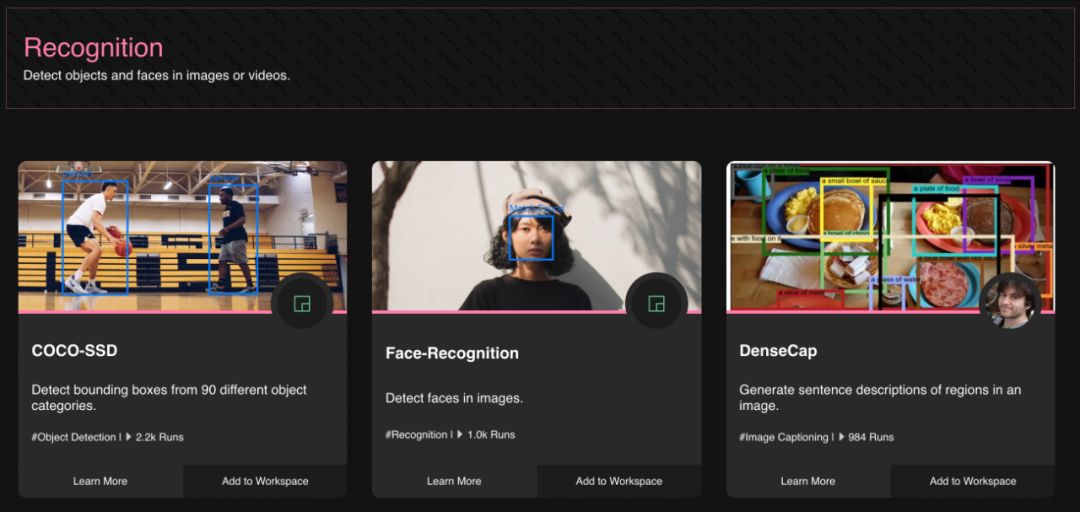The image size is (1080, 512).
Task: Click the DenseCap model title
Action: (778, 351)
